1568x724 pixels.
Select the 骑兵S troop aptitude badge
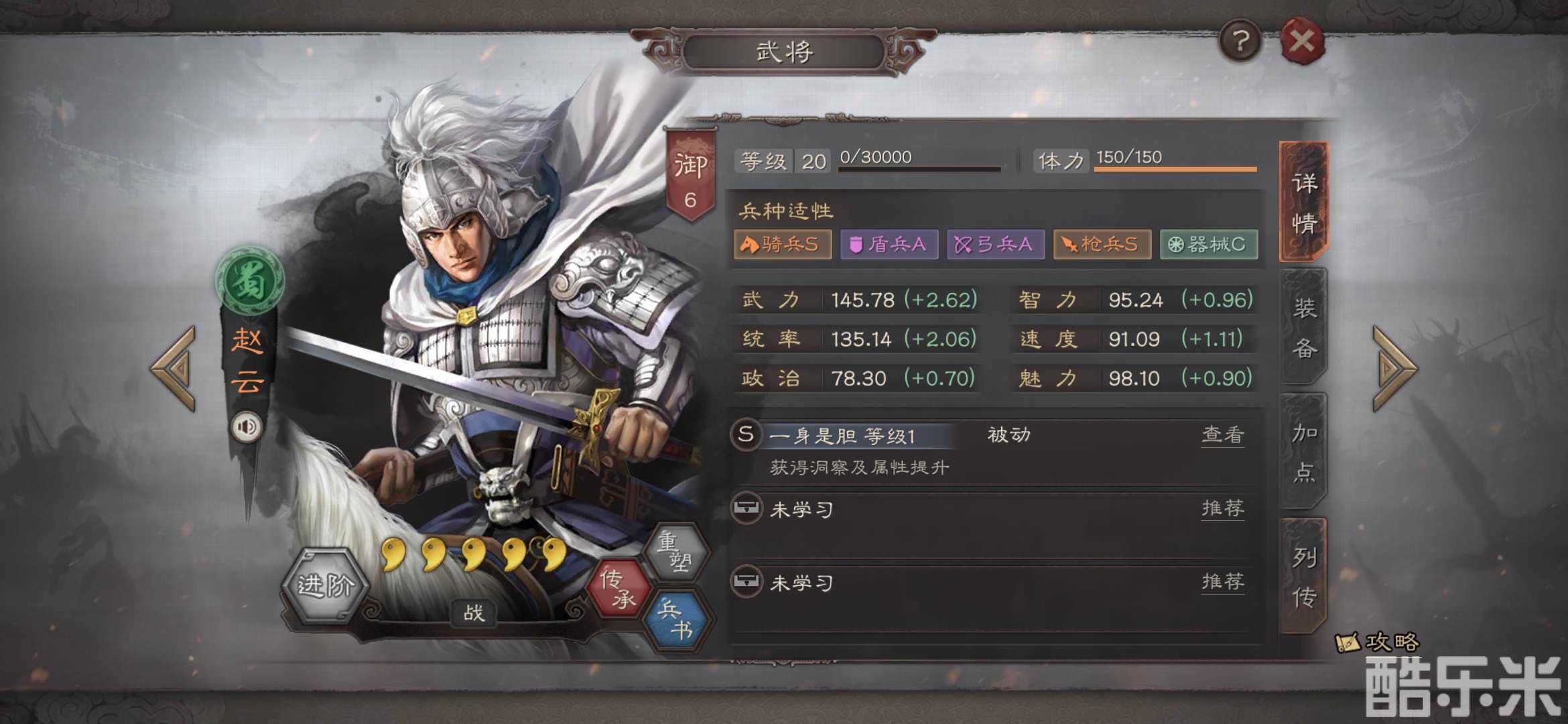[x=783, y=244]
